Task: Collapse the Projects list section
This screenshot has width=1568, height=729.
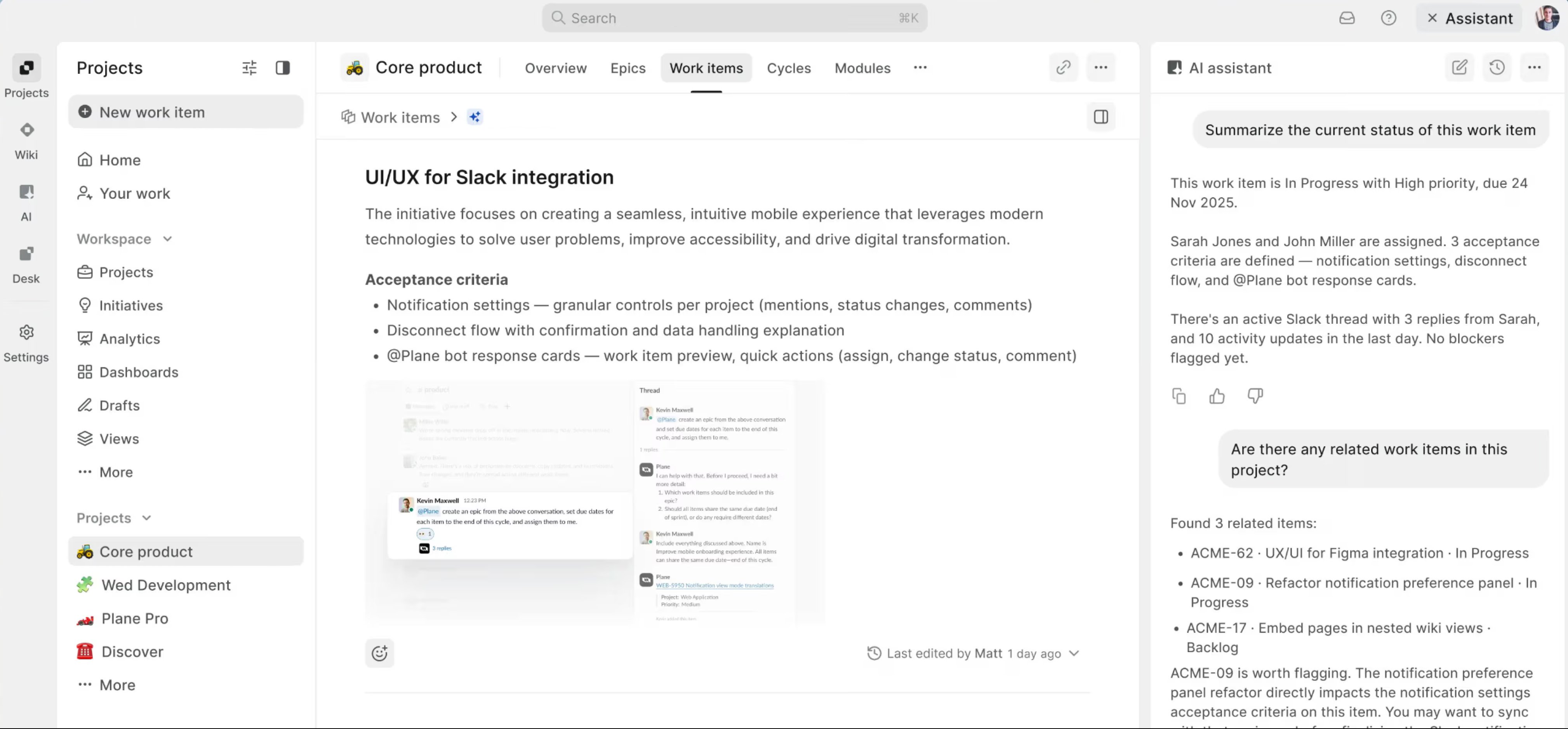Action: pyautogui.click(x=114, y=518)
